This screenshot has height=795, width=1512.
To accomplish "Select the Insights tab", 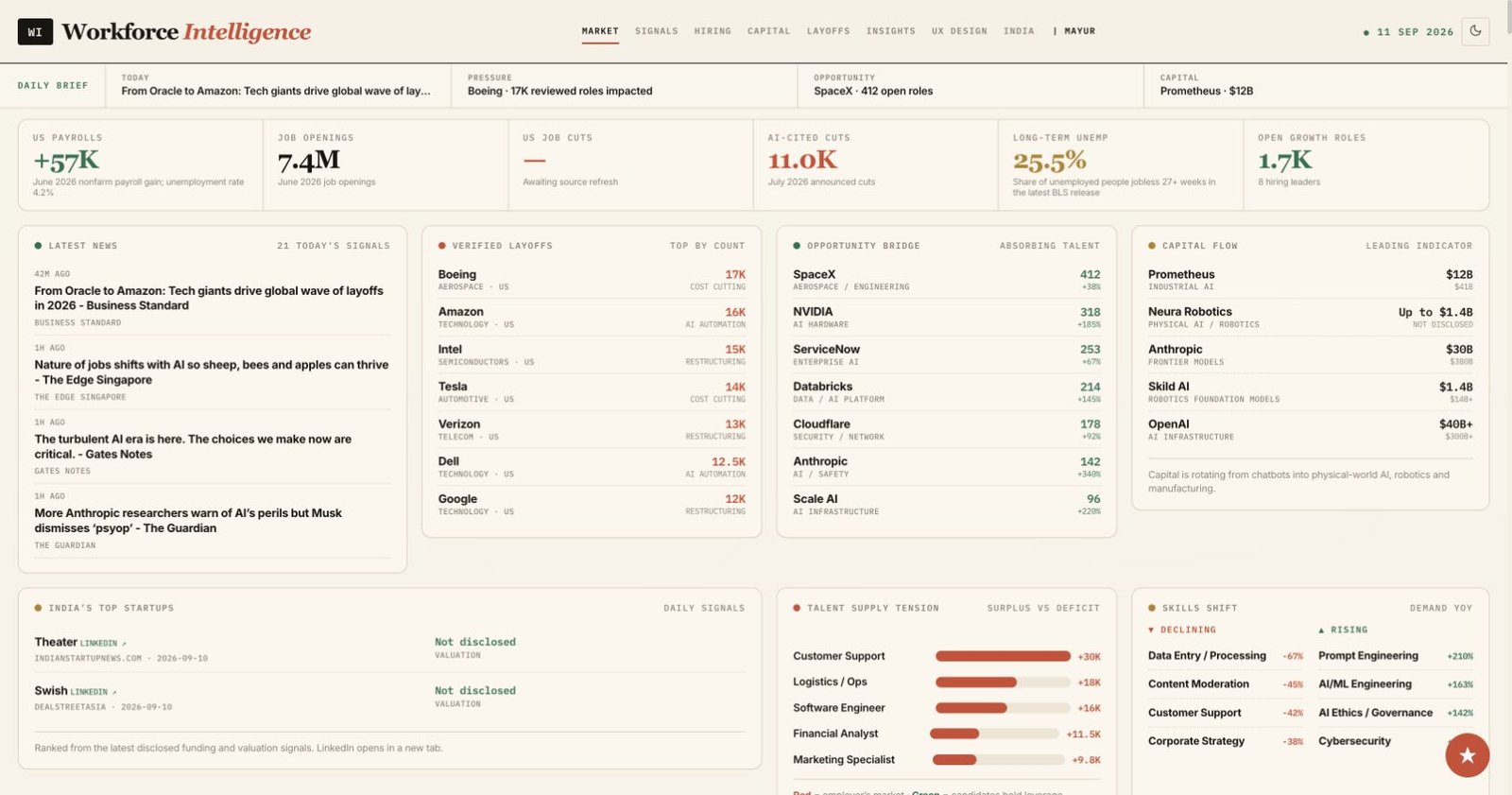I will pos(890,31).
